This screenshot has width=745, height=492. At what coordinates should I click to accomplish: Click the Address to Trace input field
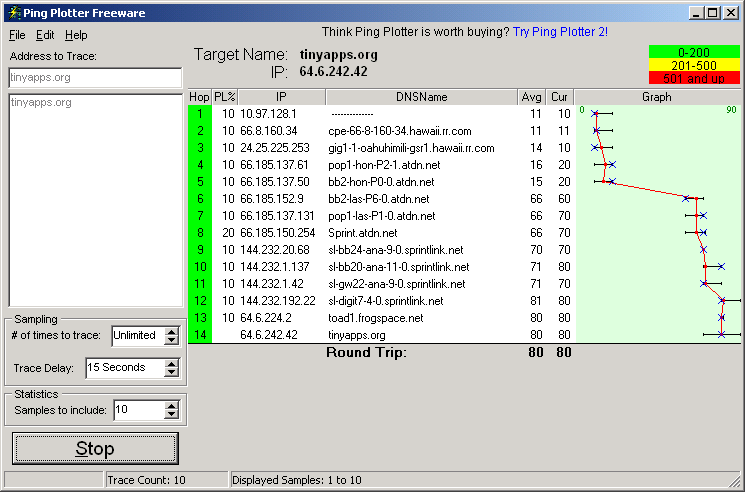pyautogui.click(x=95, y=76)
